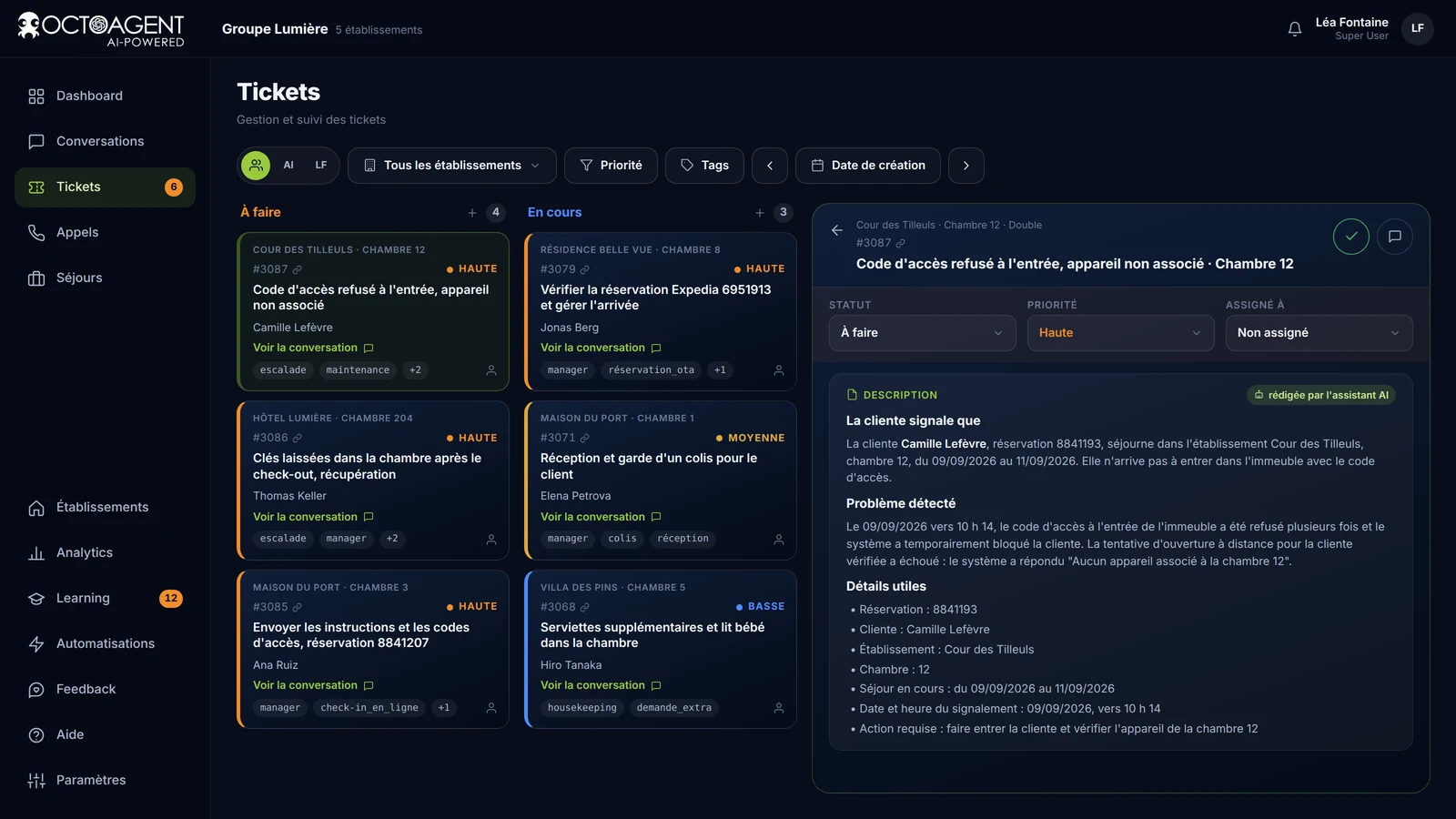
Task: Click the housekeeping tag on ticket #3068
Action: click(582, 708)
